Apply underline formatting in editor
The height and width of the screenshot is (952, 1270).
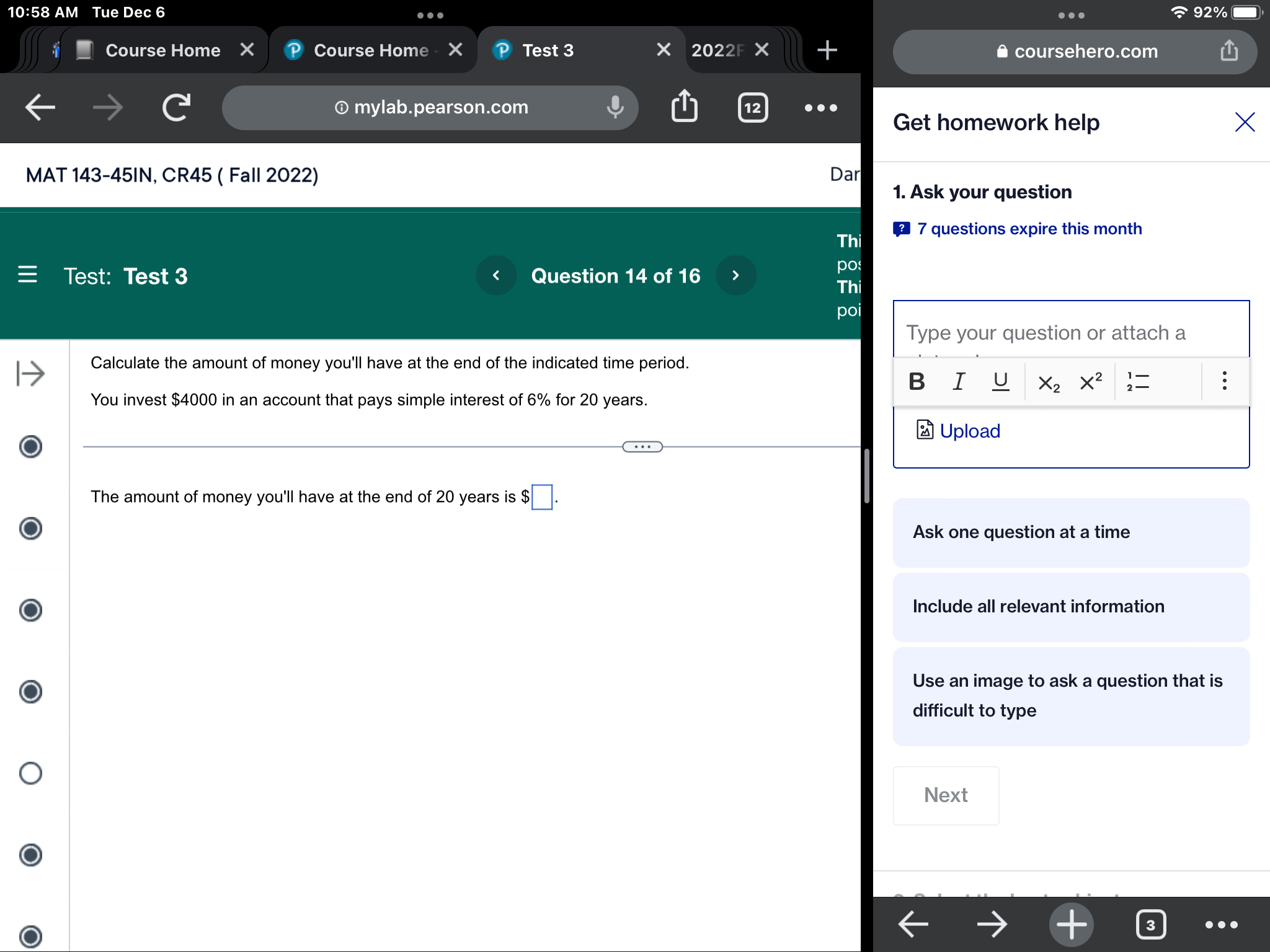[1000, 381]
